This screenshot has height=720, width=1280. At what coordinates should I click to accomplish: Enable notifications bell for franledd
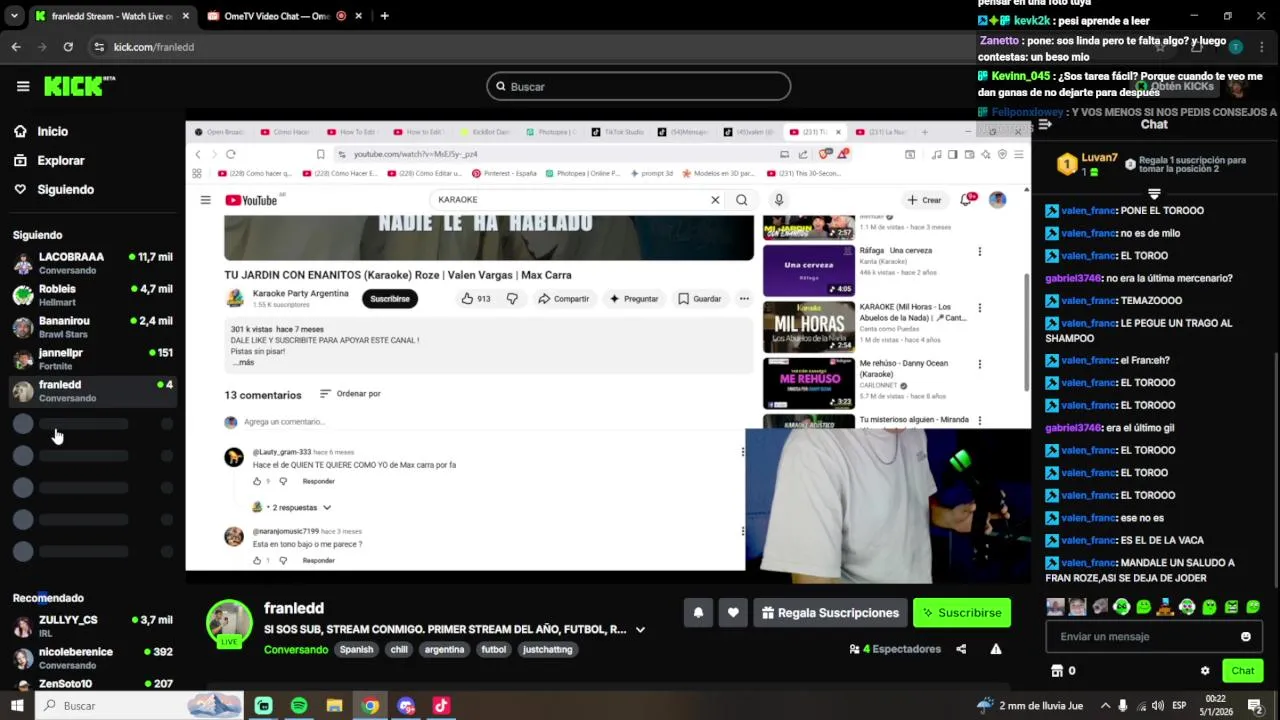(698, 613)
